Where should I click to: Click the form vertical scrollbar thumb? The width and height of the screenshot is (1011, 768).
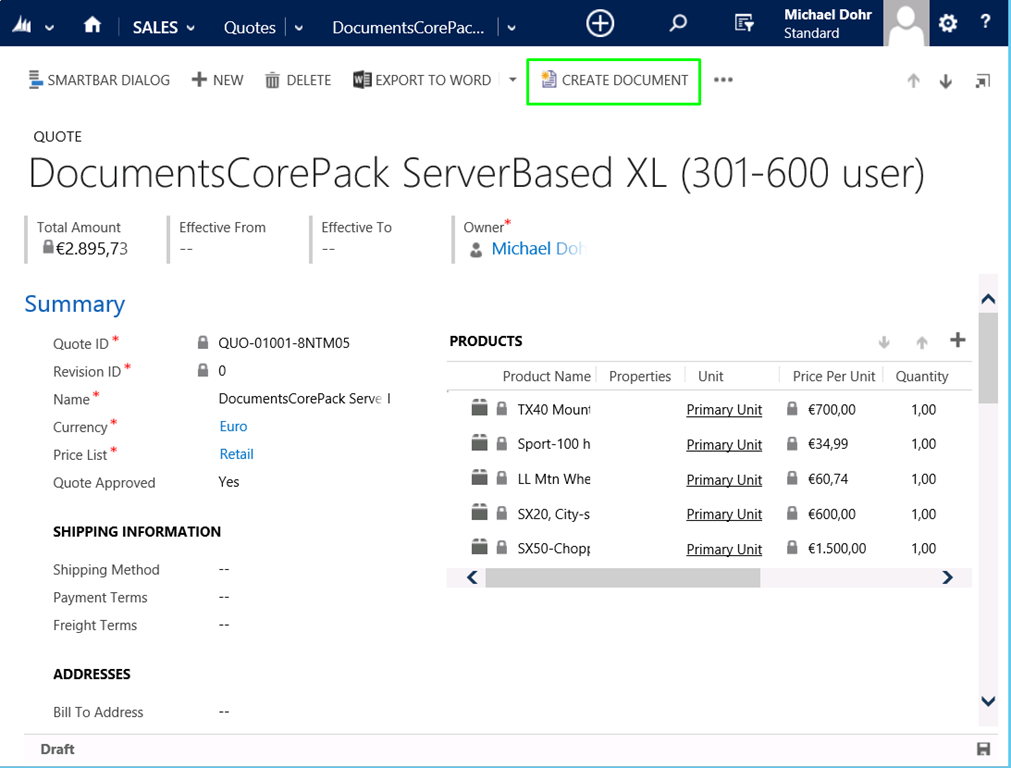click(x=988, y=358)
